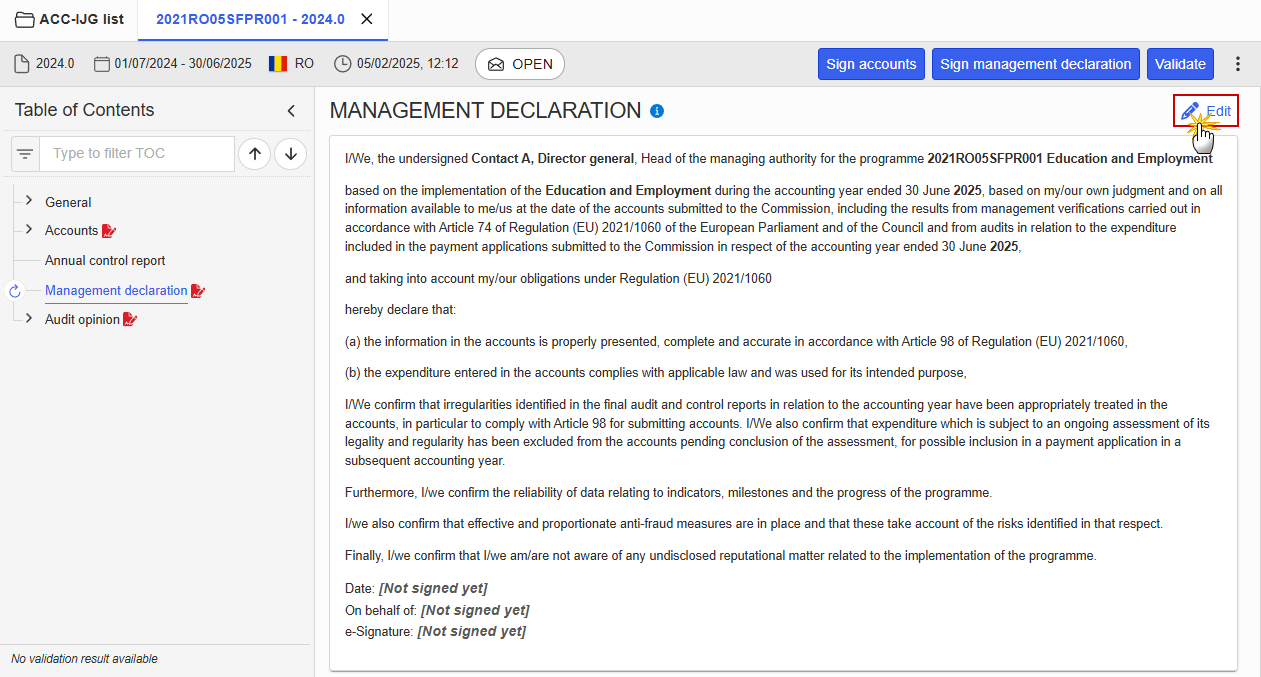Viewport: 1261px width, 677px height.
Task: Open Management declaration section
Action: point(116,290)
